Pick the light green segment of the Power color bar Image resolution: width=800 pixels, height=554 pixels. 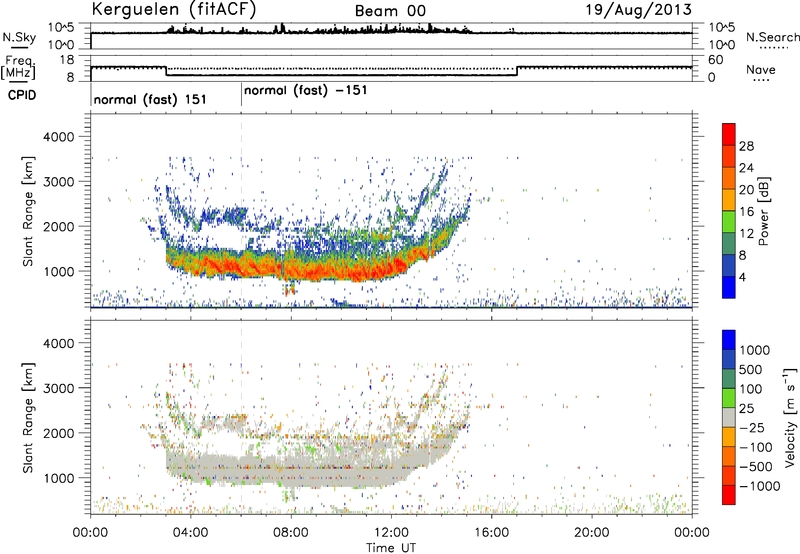pyautogui.click(x=729, y=222)
